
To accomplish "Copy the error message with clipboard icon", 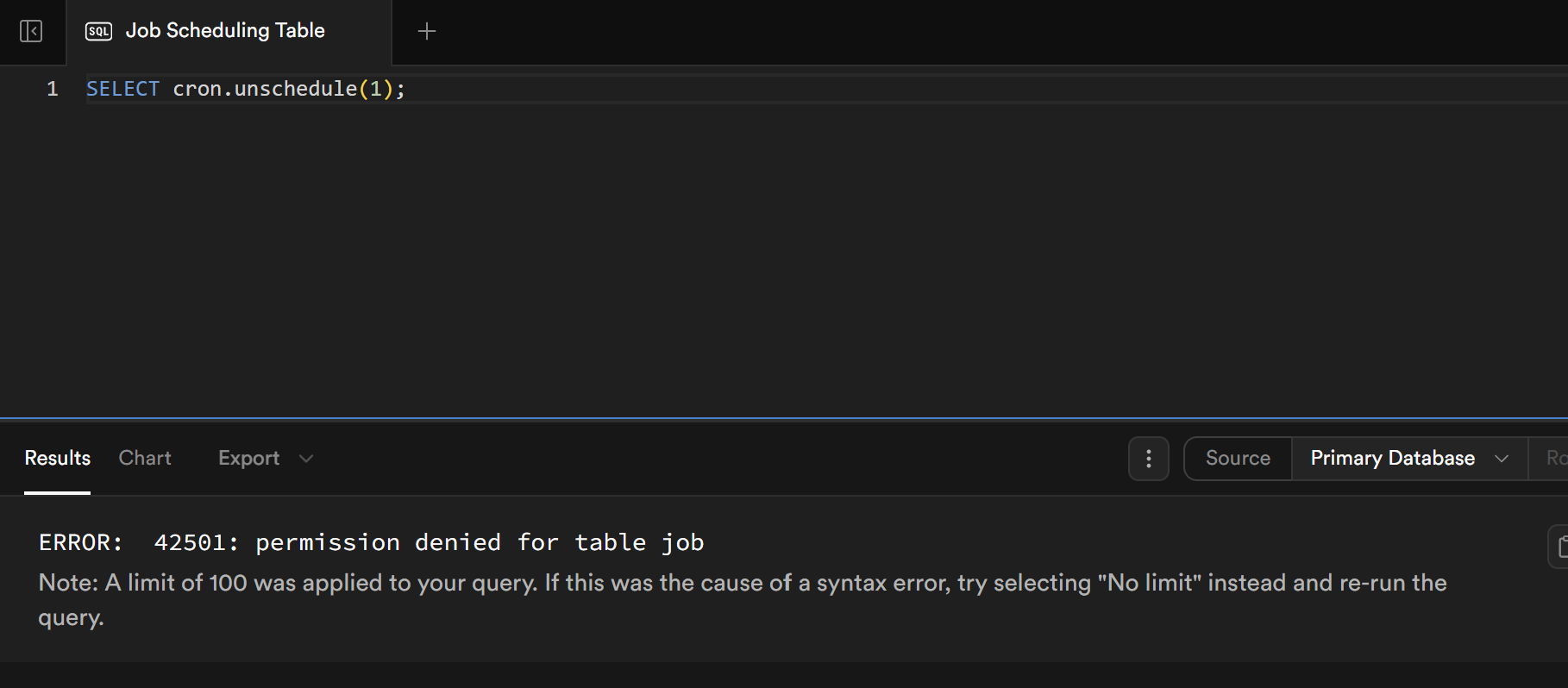I will point(1560,547).
